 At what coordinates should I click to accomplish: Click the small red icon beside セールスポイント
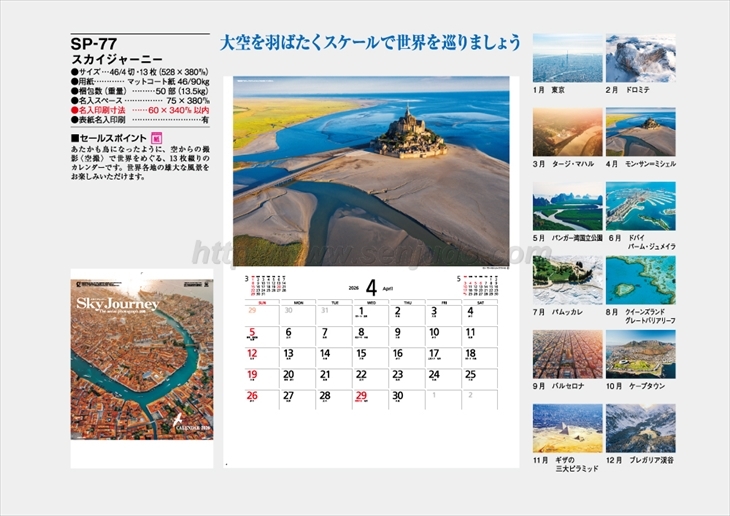click(x=155, y=136)
